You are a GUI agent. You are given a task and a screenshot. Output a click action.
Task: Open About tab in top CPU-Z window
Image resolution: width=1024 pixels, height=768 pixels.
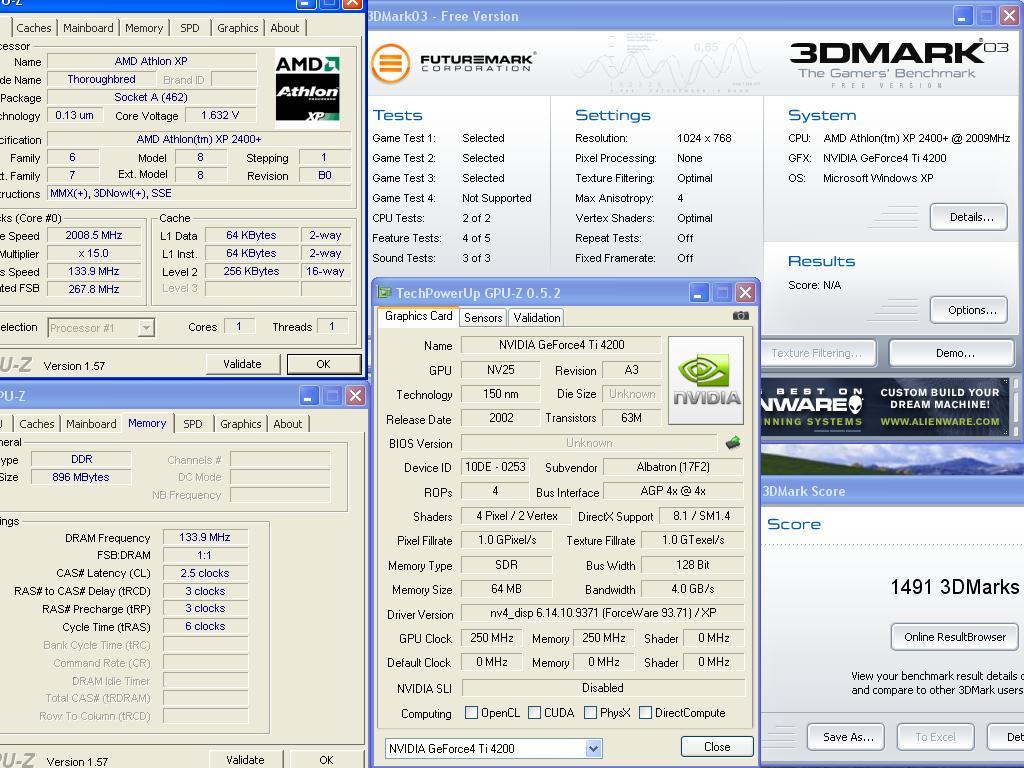tap(285, 28)
